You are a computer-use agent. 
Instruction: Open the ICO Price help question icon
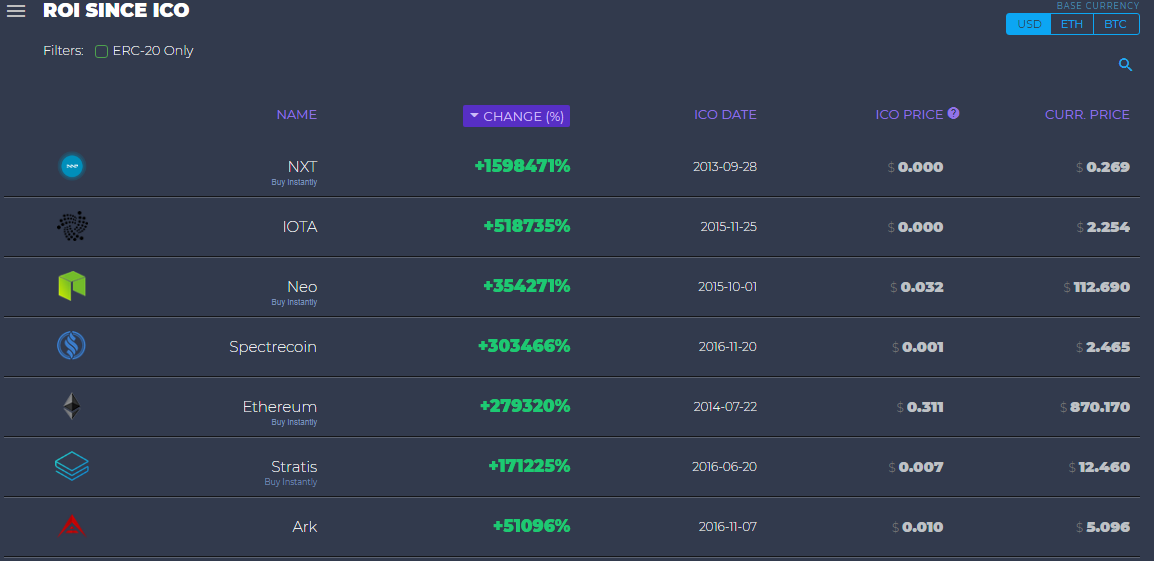[x=954, y=113]
